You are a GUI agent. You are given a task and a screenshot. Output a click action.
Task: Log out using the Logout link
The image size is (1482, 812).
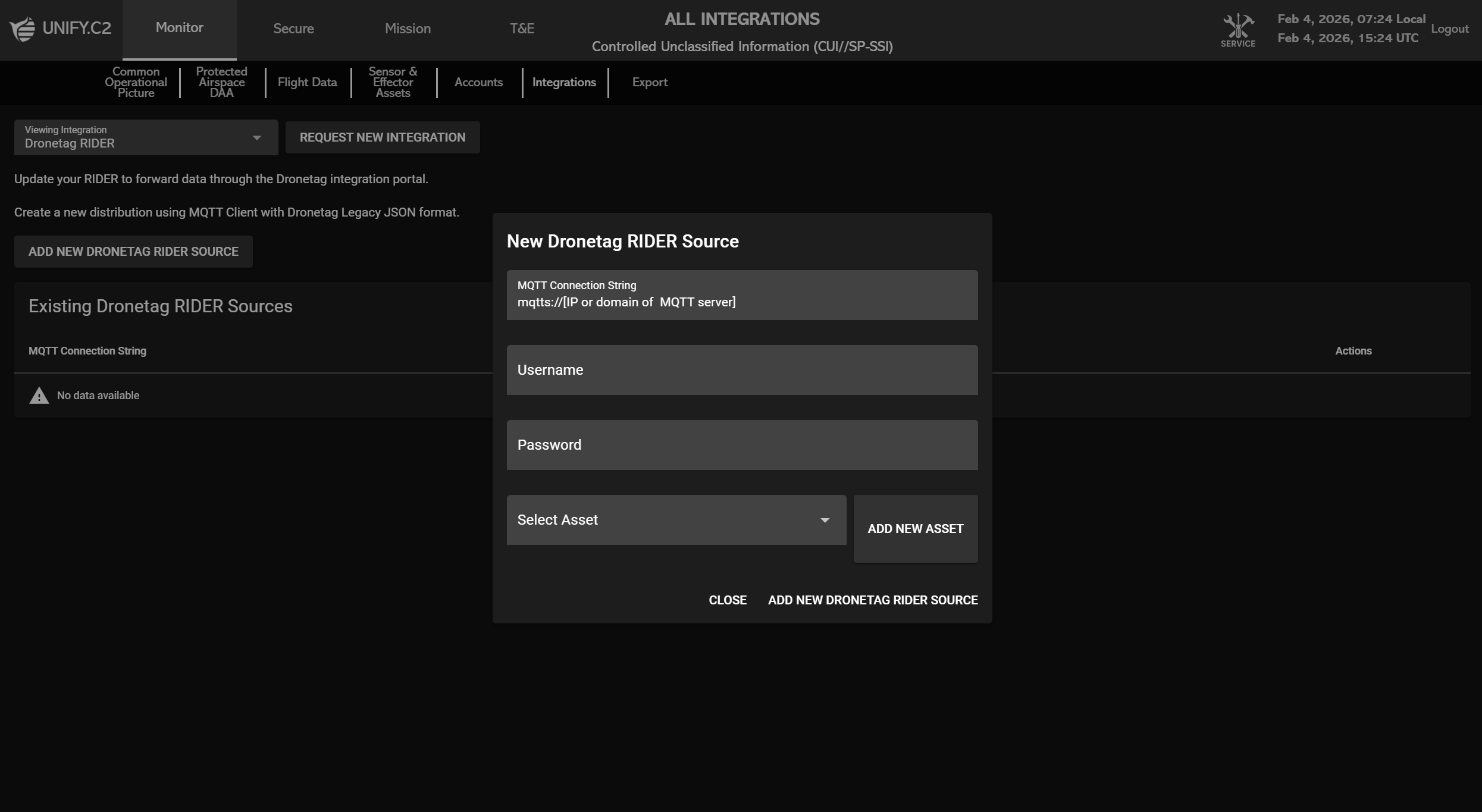1449,29
